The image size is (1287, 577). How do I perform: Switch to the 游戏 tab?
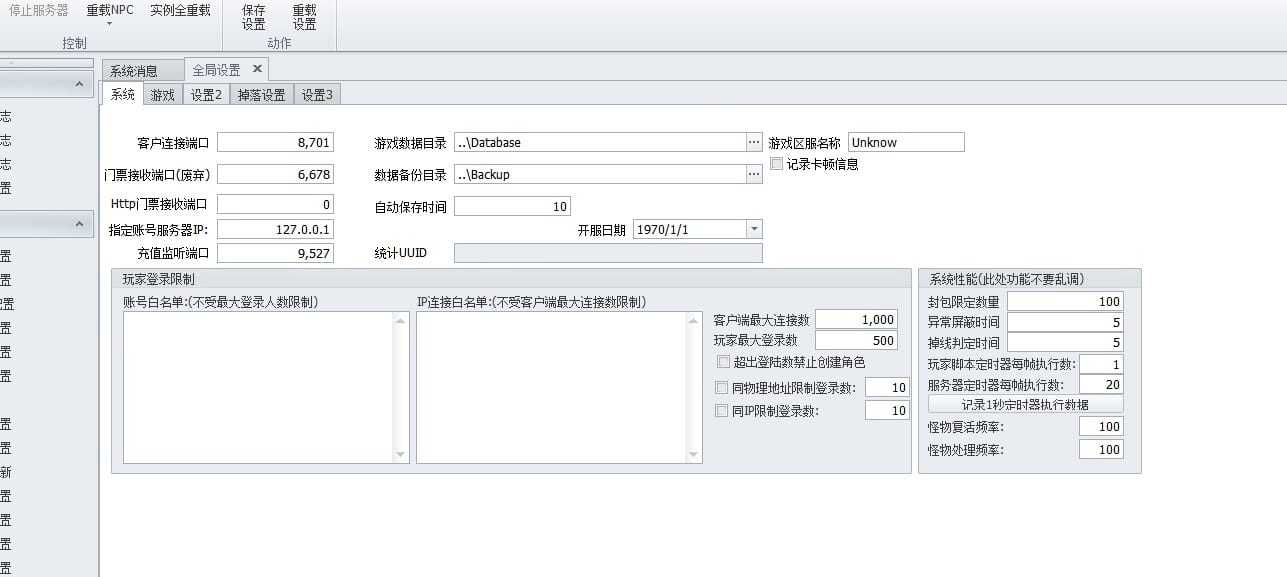pos(162,95)
